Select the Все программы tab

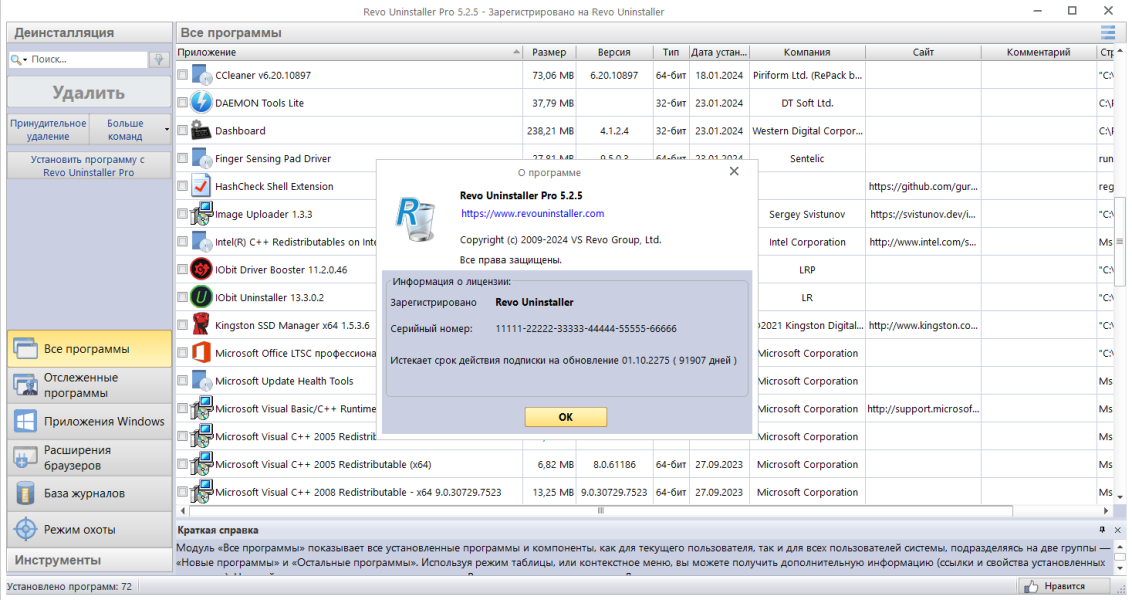[x=90, y=349]
